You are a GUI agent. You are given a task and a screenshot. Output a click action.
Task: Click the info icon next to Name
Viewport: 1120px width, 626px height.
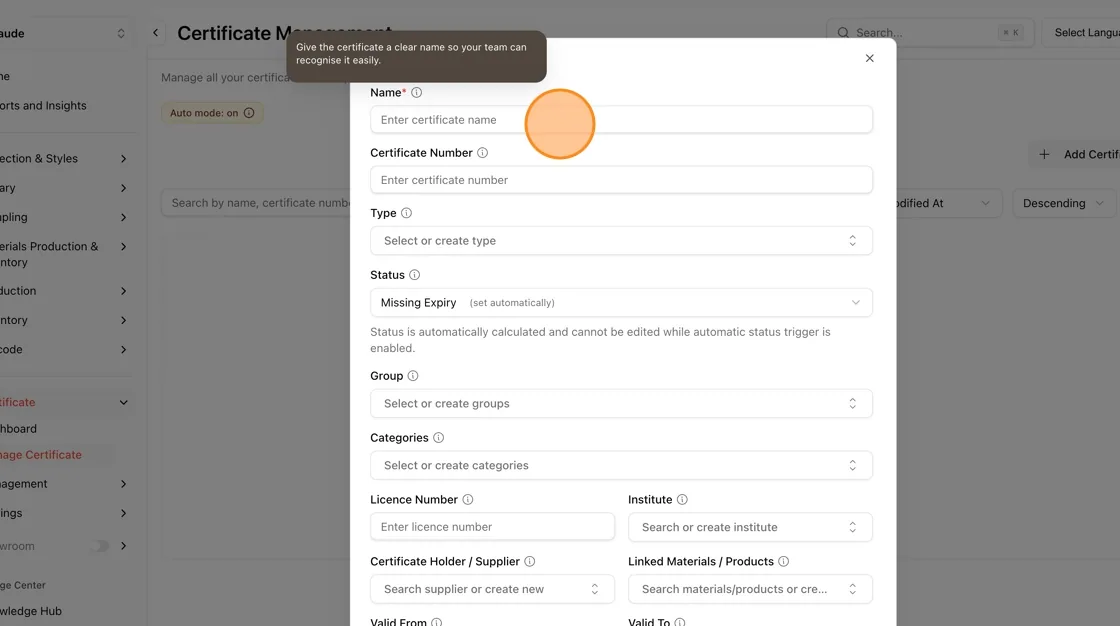pos(416,92)
